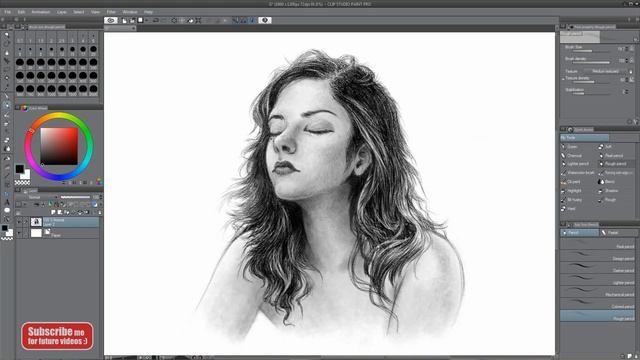The image size is (640, 360).
Task: Toggle Snap to Grid in command bar
Action: click(253, 20)
